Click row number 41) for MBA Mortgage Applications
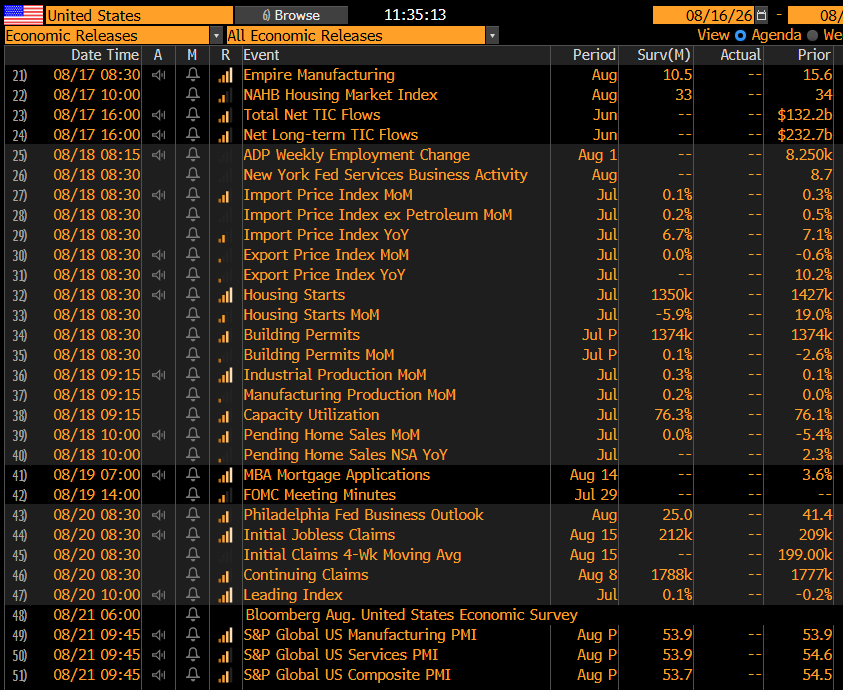This screenshot has width=843, height=690. pos(19,475)
